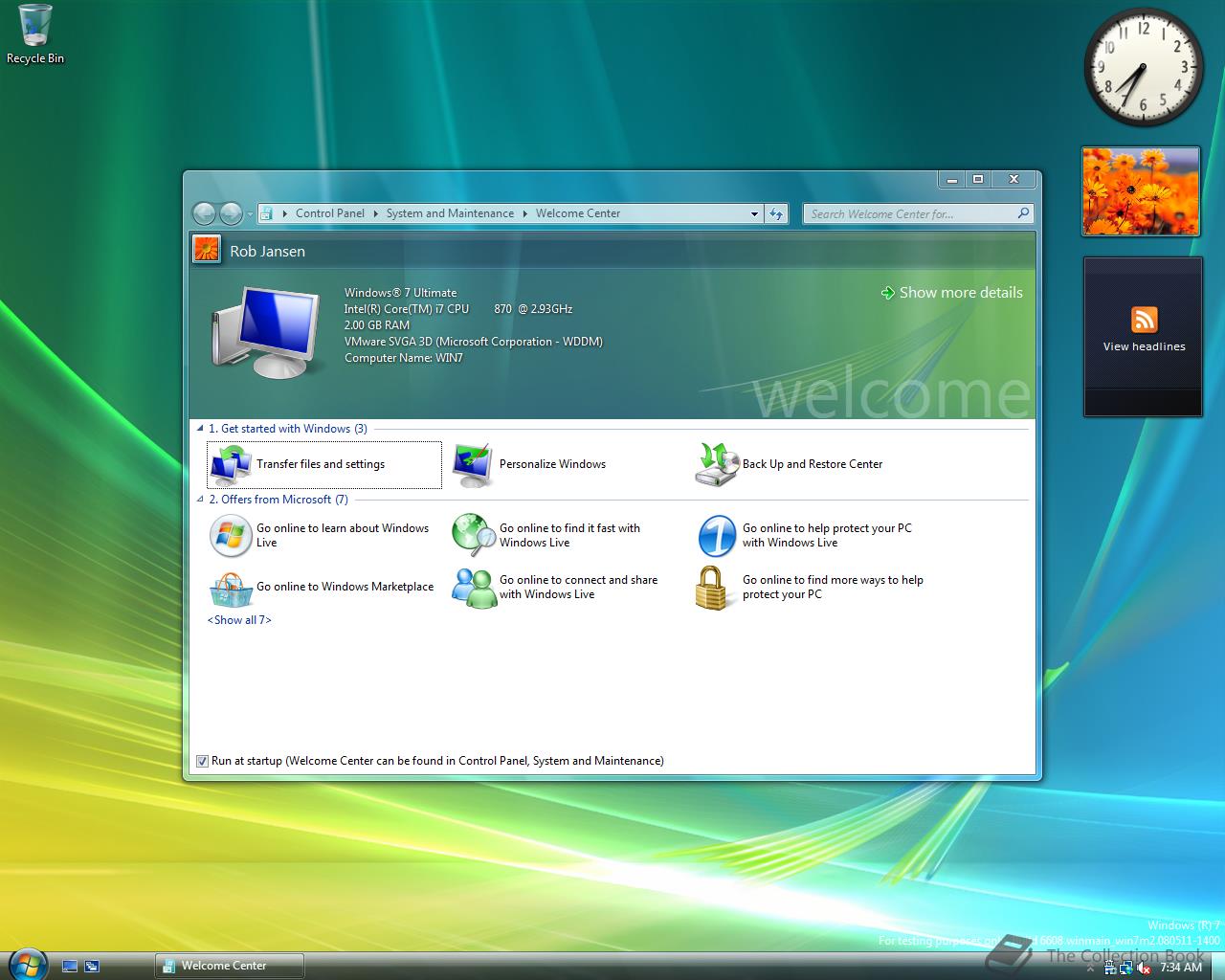Click the 7:34 AM taskbar clock

[1180, 968]
